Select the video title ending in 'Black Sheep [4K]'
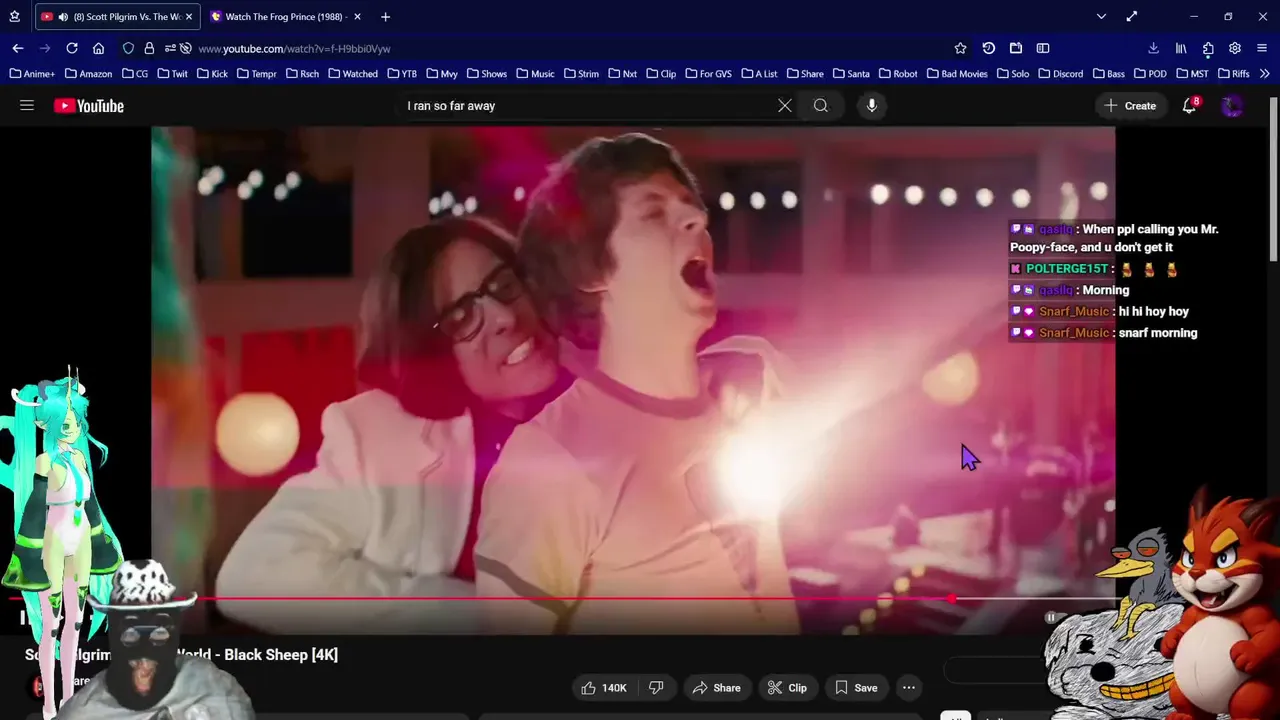 (x=181, y=655)
